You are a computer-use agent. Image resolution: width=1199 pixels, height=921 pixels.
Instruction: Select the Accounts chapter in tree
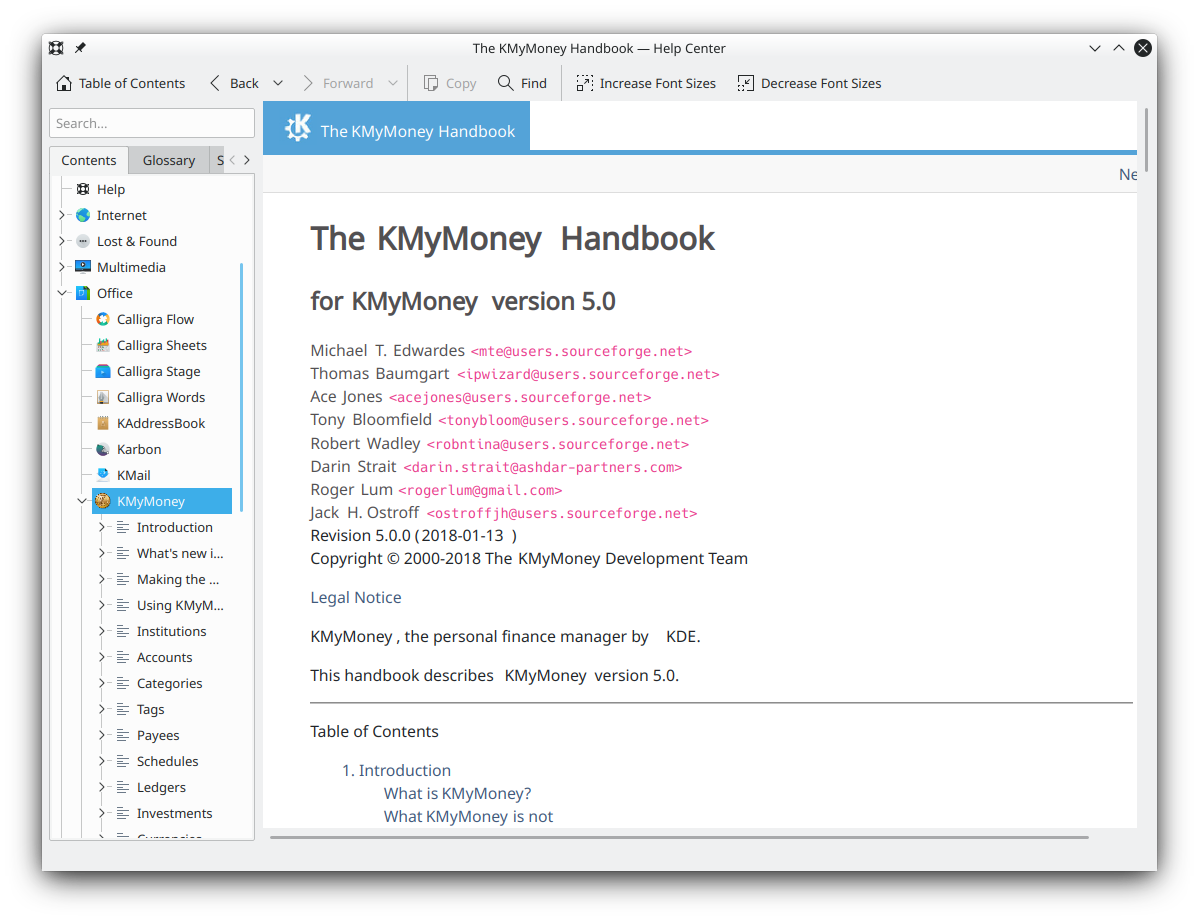[164, 657]
